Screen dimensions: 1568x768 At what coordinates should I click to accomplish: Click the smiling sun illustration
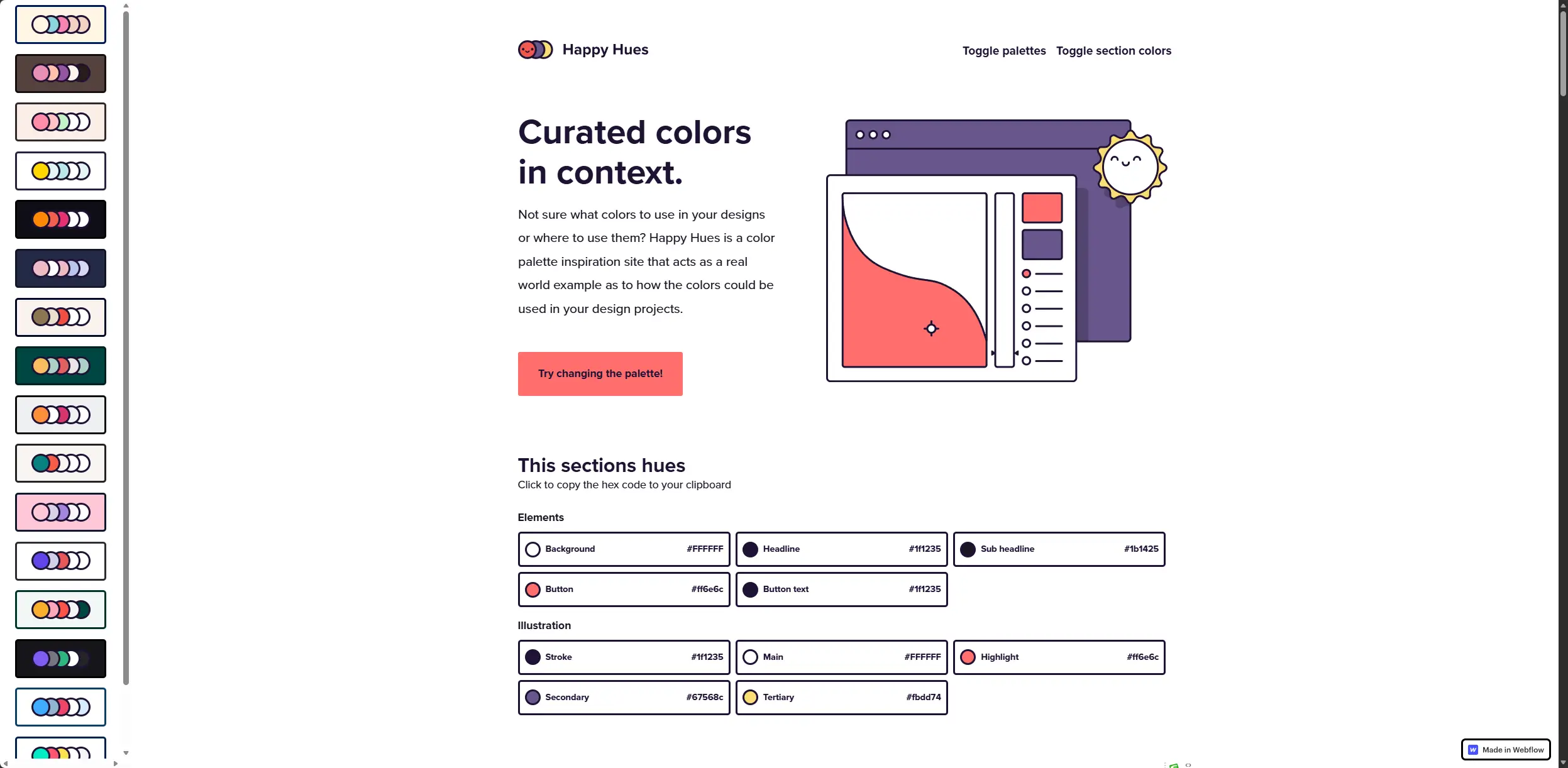point(1130,167)
